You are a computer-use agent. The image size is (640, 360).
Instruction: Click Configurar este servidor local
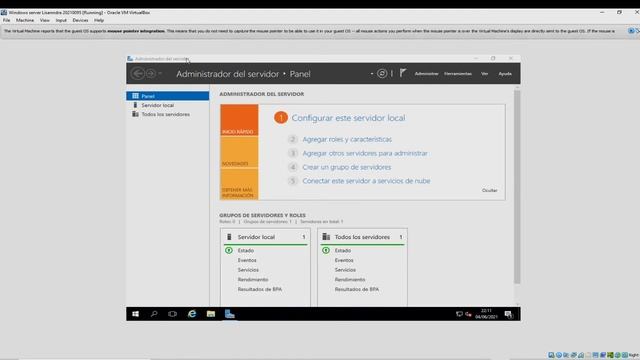(x=348, y=118)
